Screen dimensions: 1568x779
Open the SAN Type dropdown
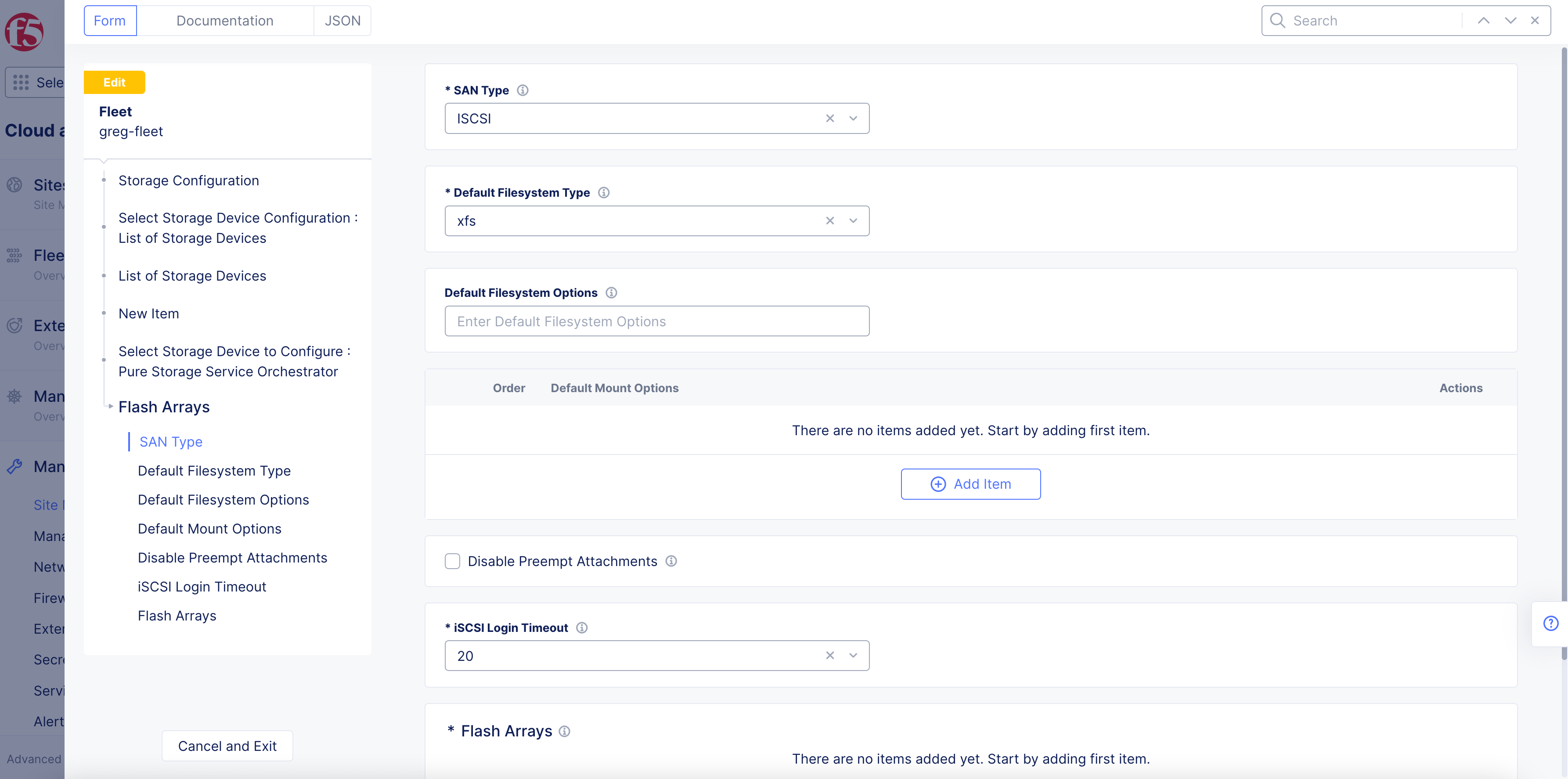pyautogui.click(x=853, y=119)
